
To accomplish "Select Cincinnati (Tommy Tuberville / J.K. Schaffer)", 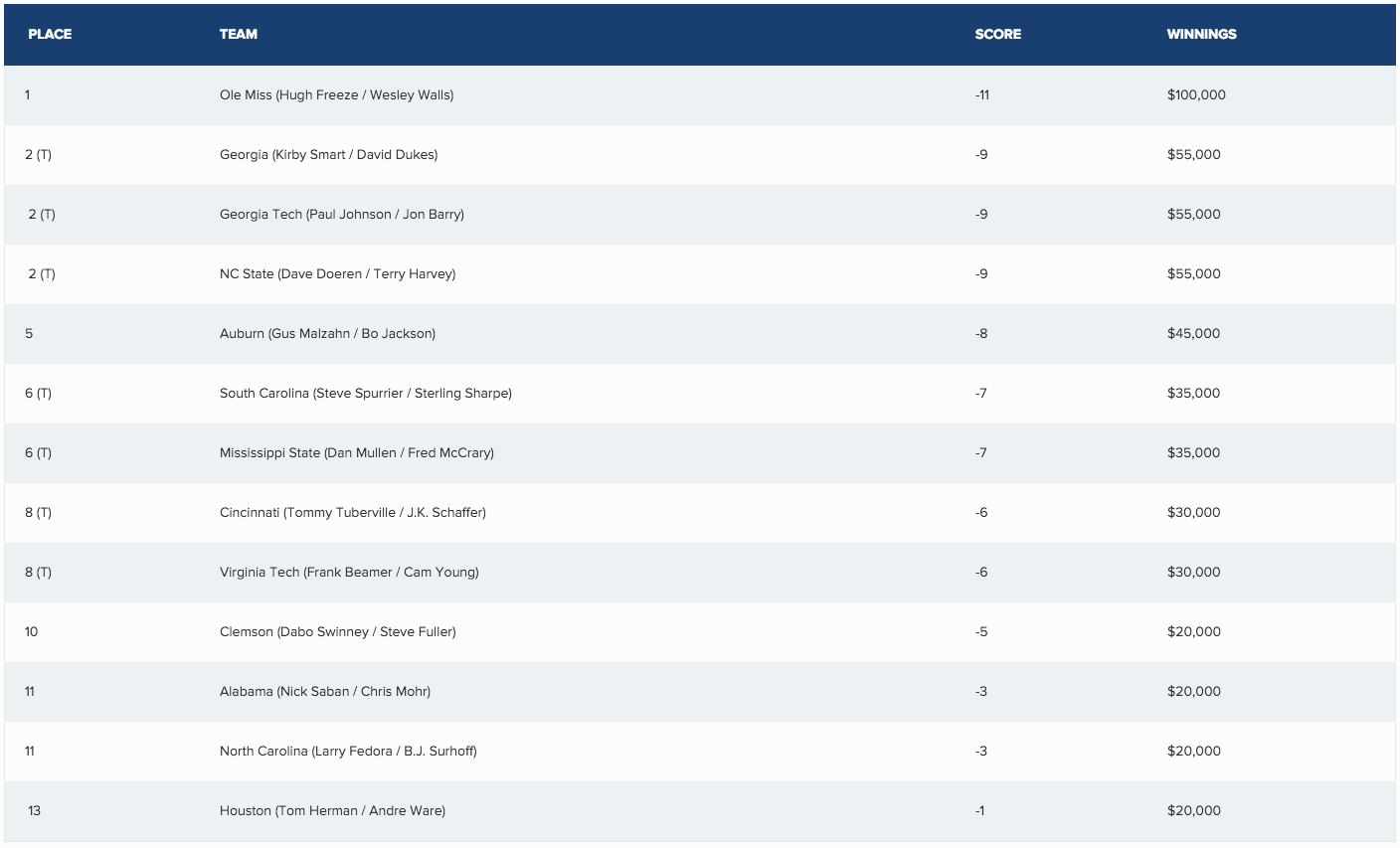I will [x=353, y=513].
